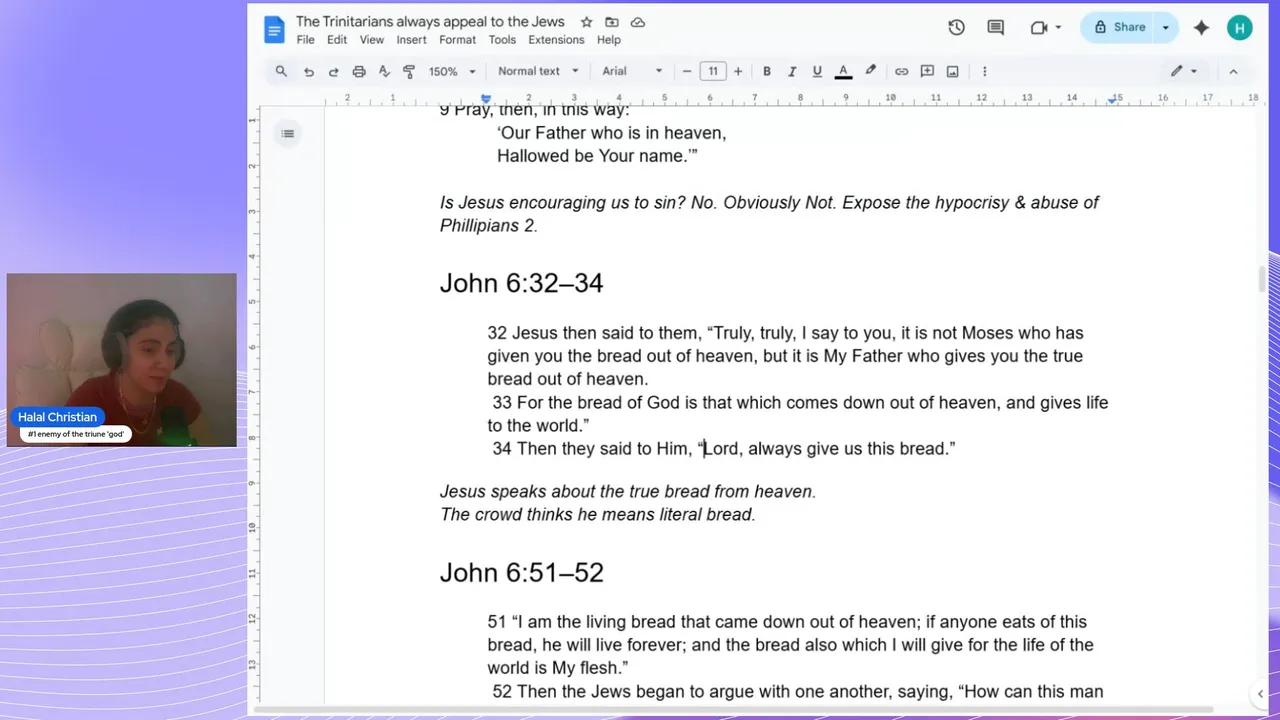Open the Edit menu
The image size is (1280, 720).
click(x=337, y=40)
